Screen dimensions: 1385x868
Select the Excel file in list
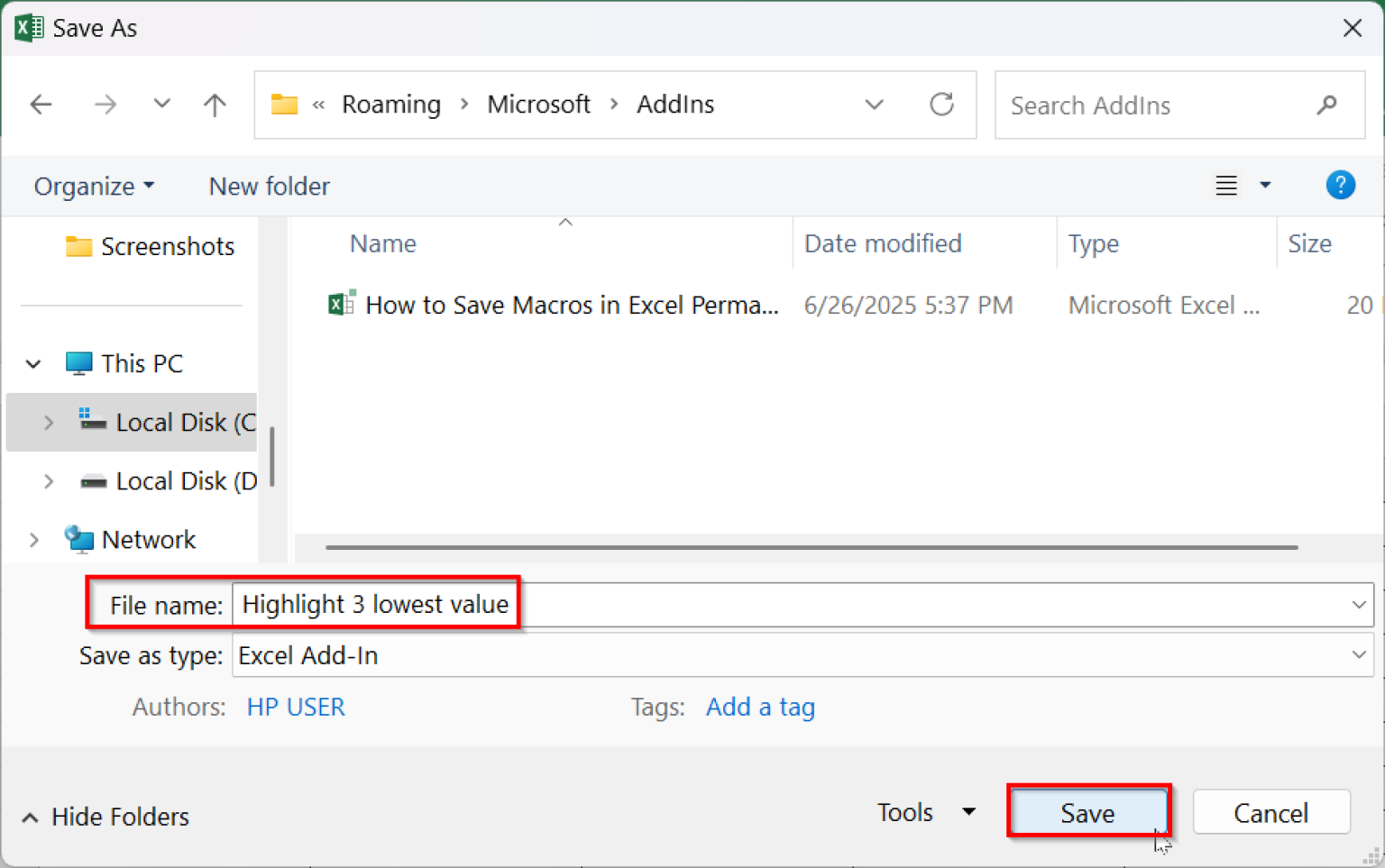(x=571, y=306)
